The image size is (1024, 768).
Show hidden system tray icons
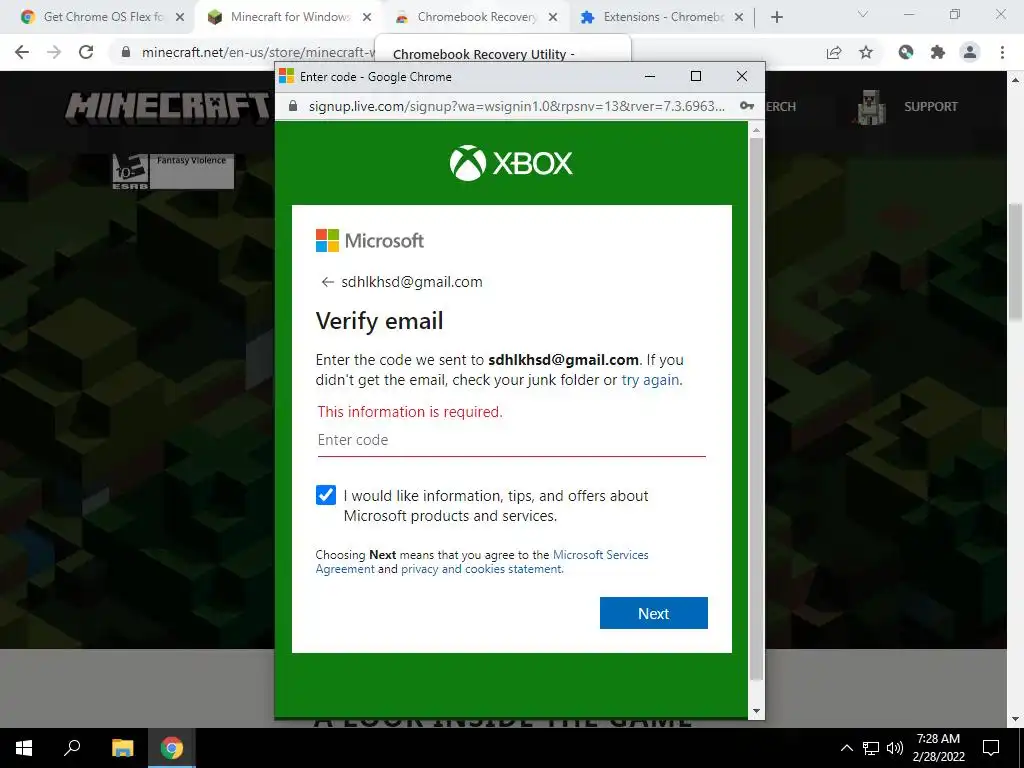[846, 748]
